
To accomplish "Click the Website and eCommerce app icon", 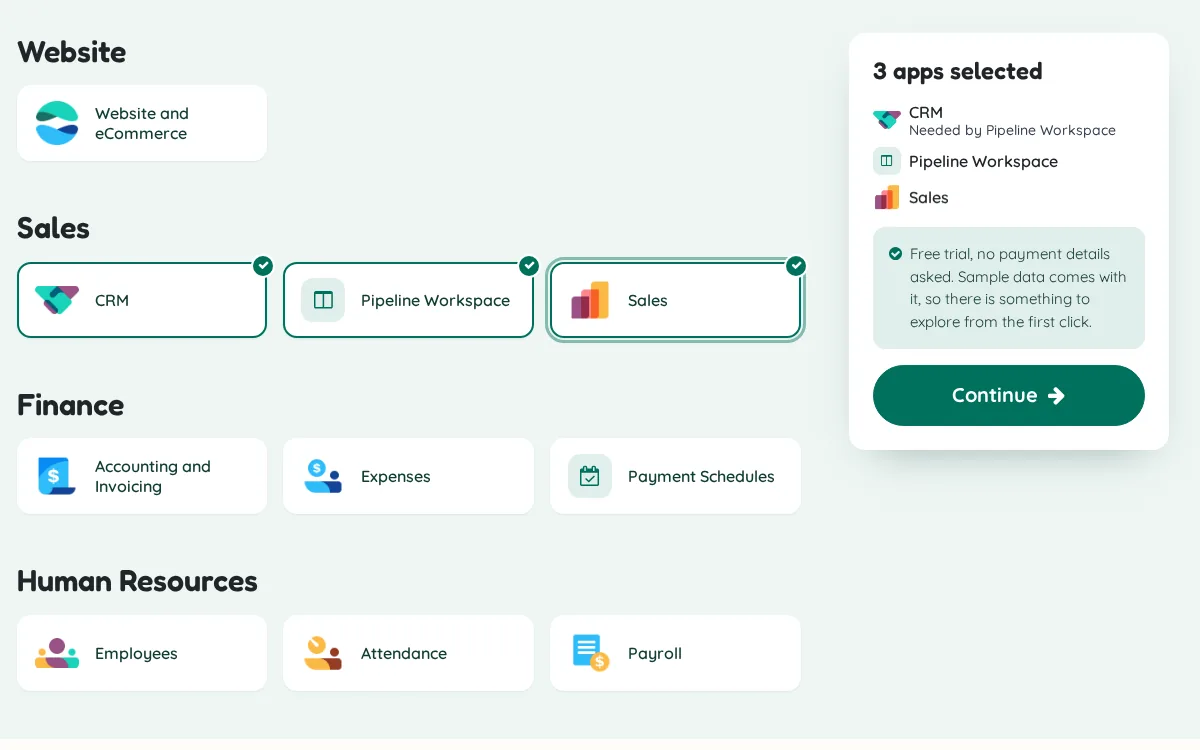I will [x=57, y=123].
